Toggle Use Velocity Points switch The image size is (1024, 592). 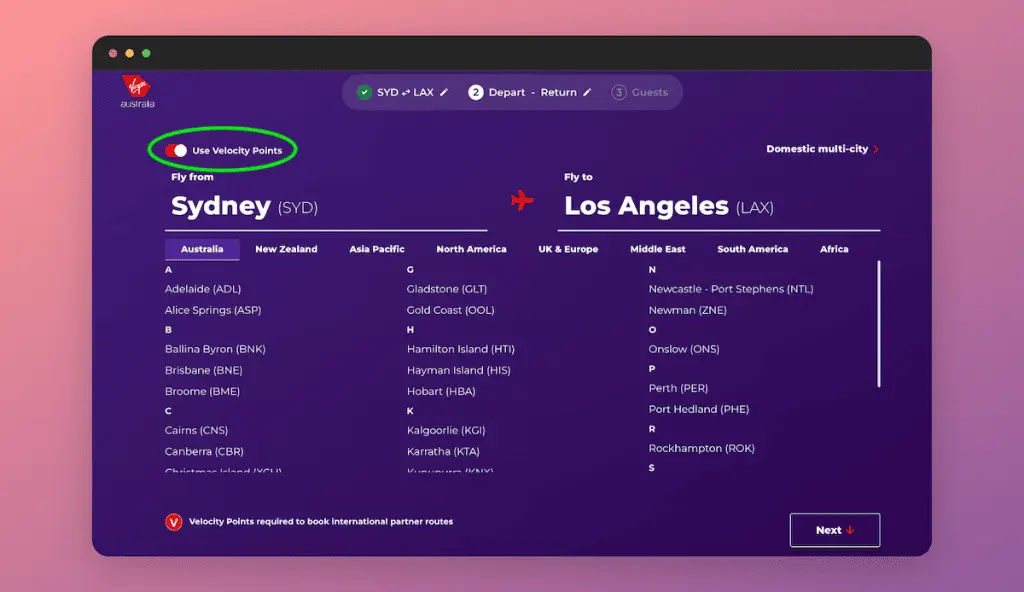[176, 150]
